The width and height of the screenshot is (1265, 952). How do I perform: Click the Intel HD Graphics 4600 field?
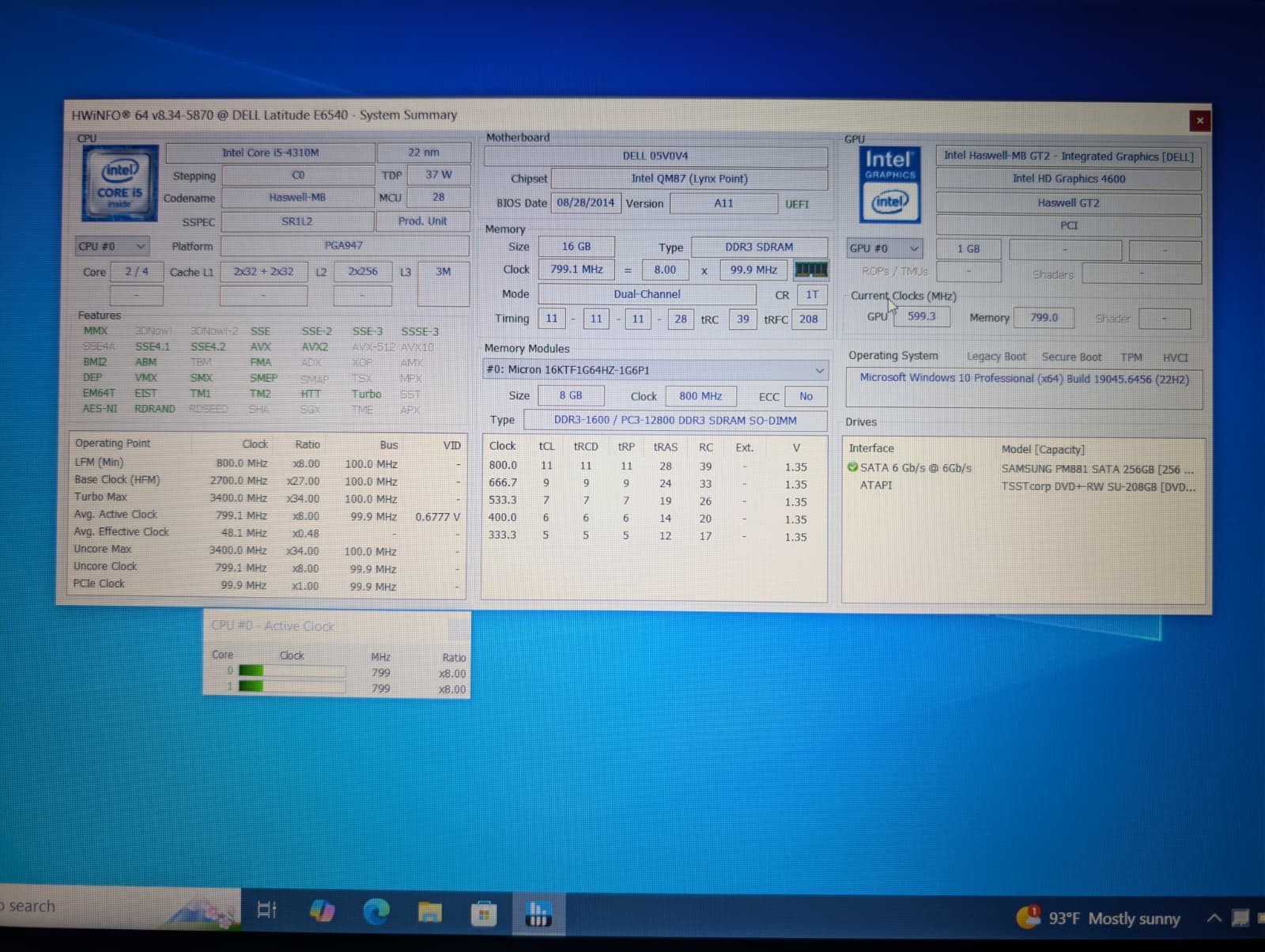(1069, 179)
